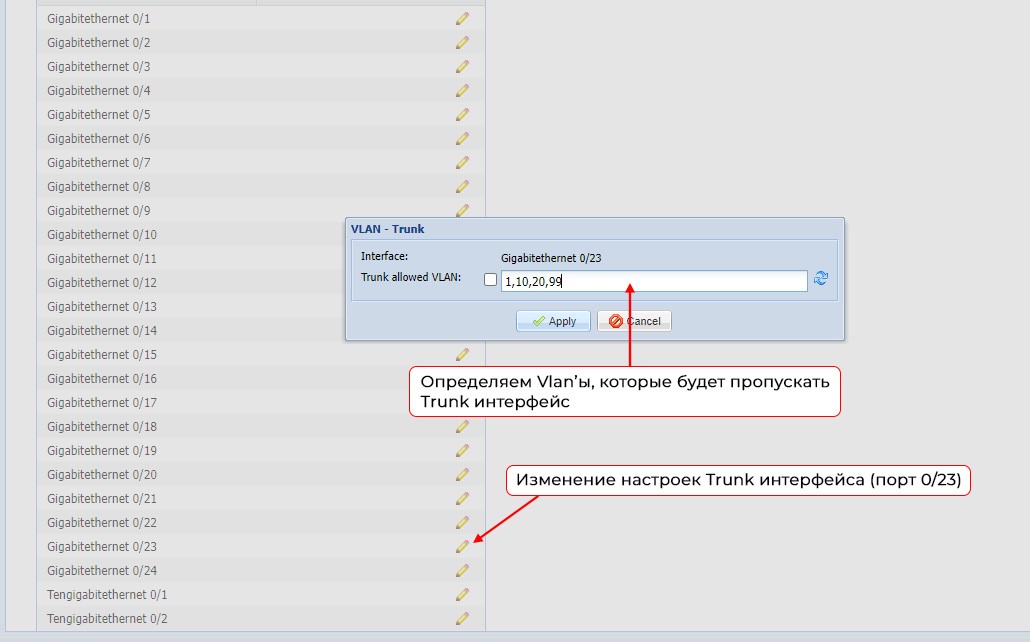
Task: Edit the Tengigabitethernet 0/2 interface
Action: 461,618
